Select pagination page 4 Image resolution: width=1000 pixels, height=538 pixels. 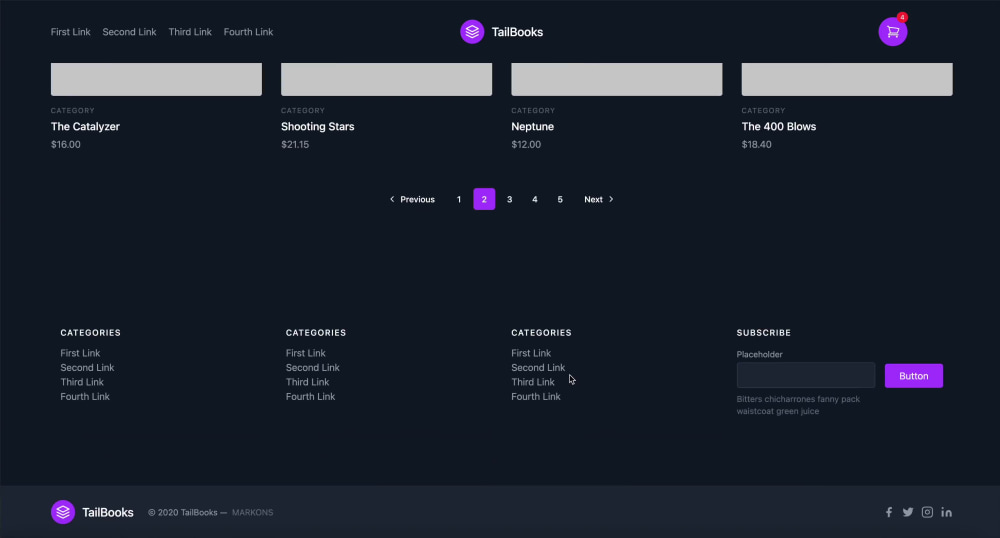click(x=534, y=200)
